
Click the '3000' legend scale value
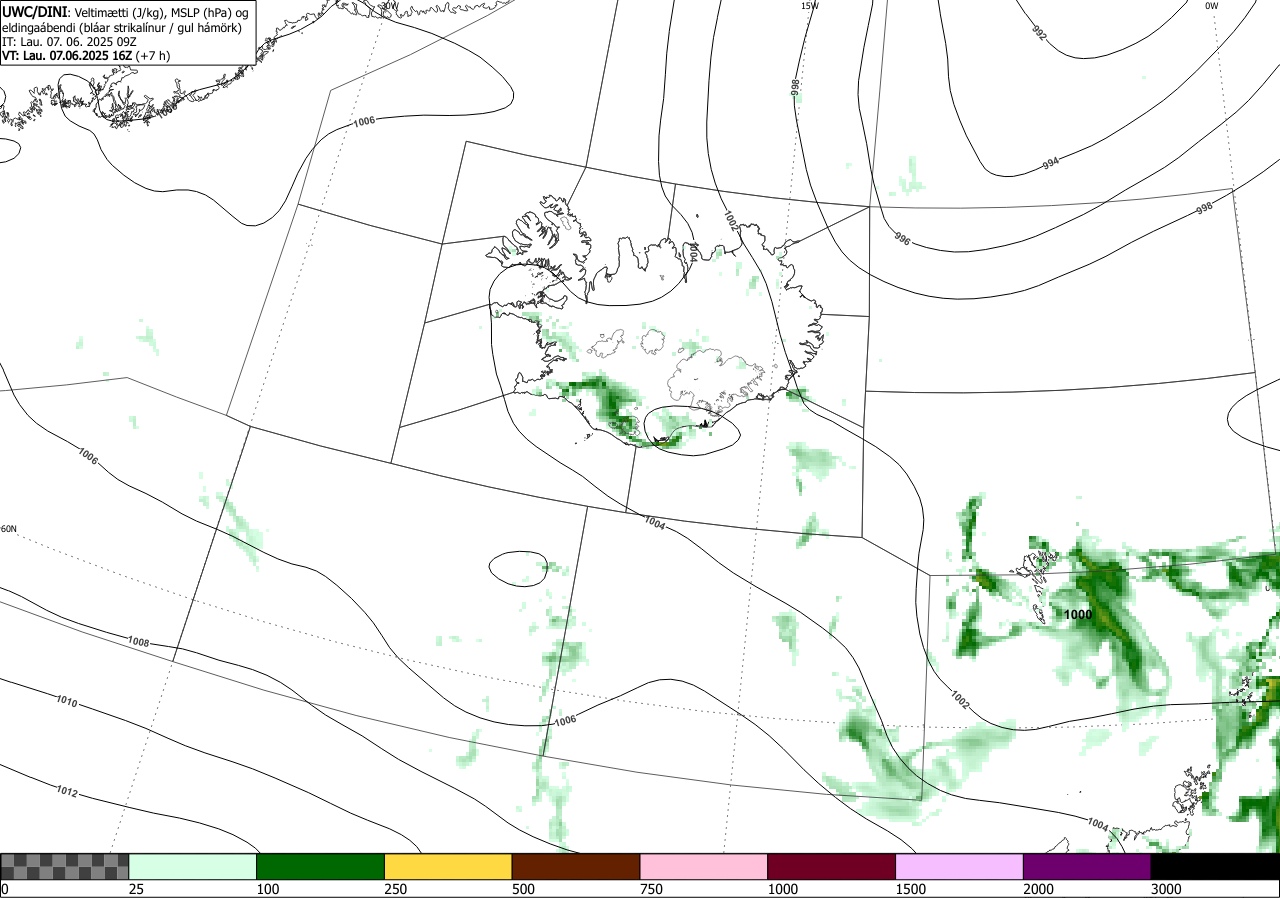(1167, 889)
